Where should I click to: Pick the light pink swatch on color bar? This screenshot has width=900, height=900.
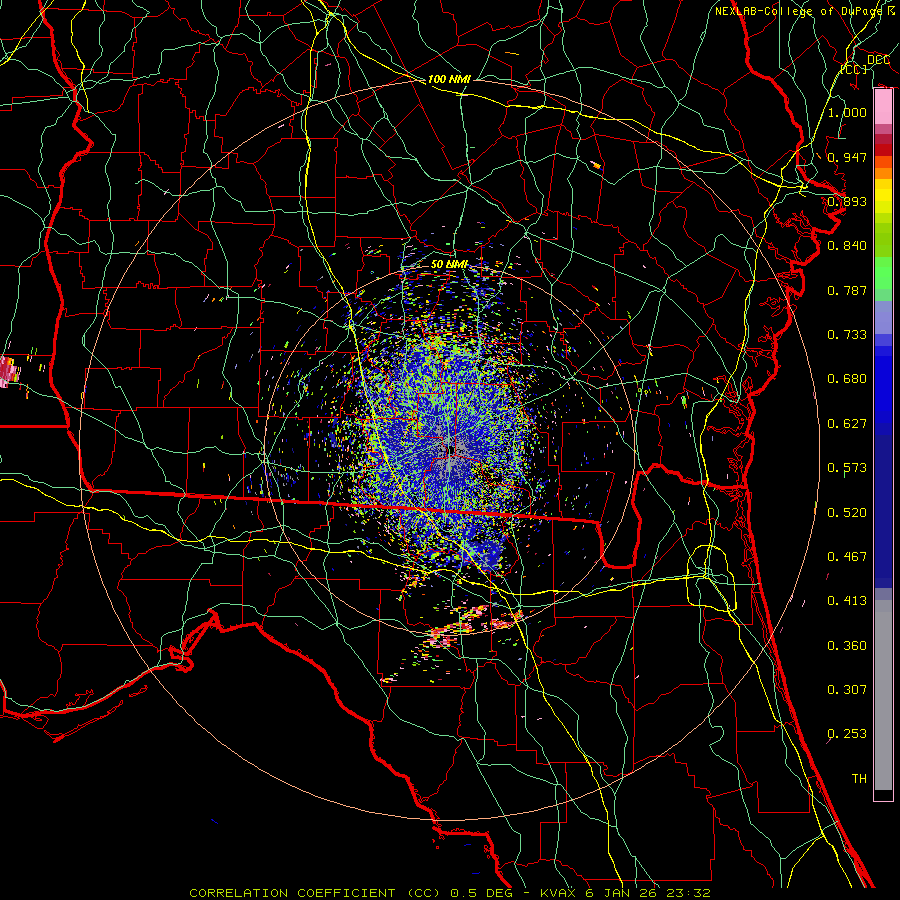click(x=883, y=107)
